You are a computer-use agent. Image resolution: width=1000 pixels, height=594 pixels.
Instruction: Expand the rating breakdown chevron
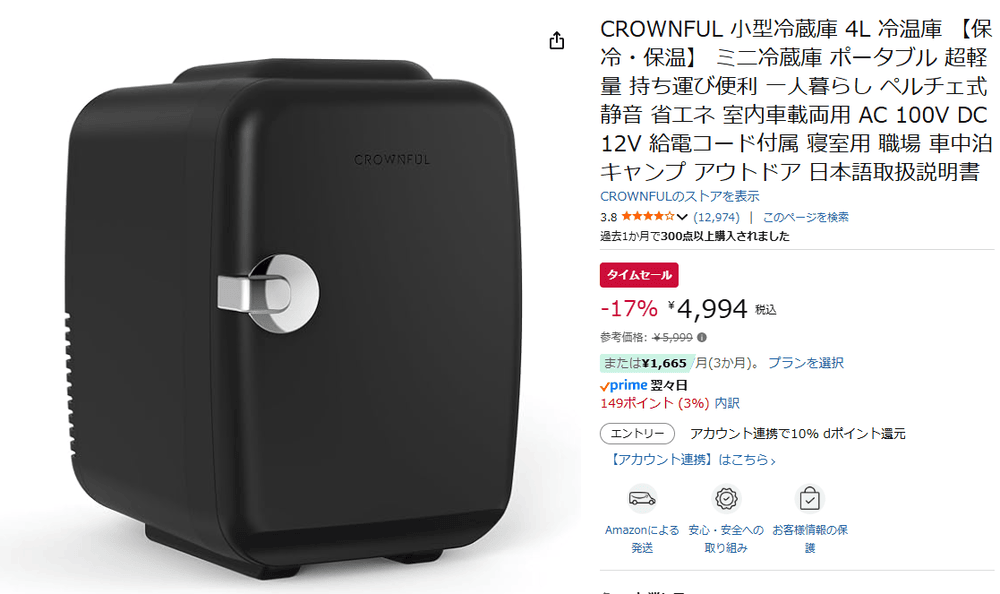[x=682, y=217]
